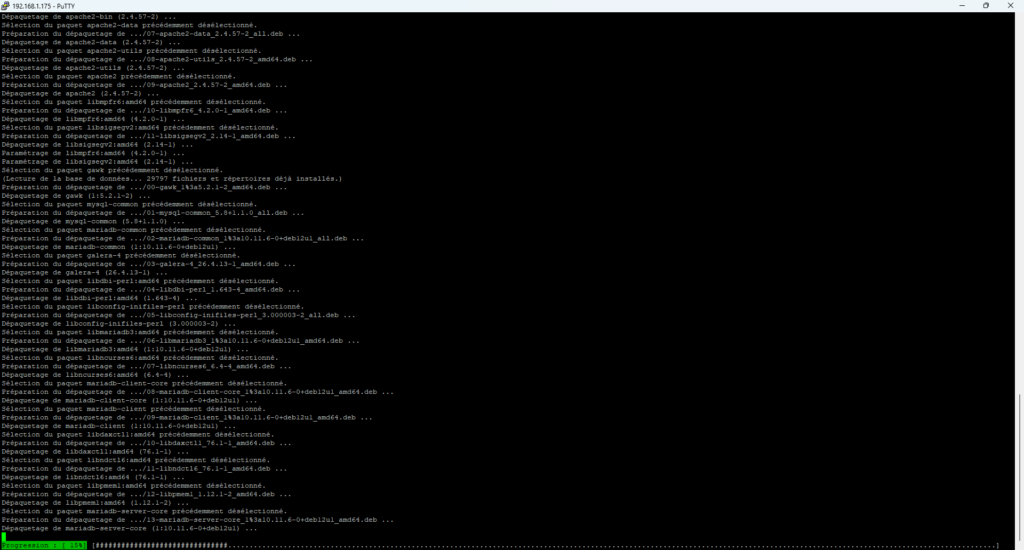The height and width of the screenshot is (550, 1024).
Task: Click line containing '01-mysql-common_5.8+1.1.0_all.deb'
Action: click(153, 212)
